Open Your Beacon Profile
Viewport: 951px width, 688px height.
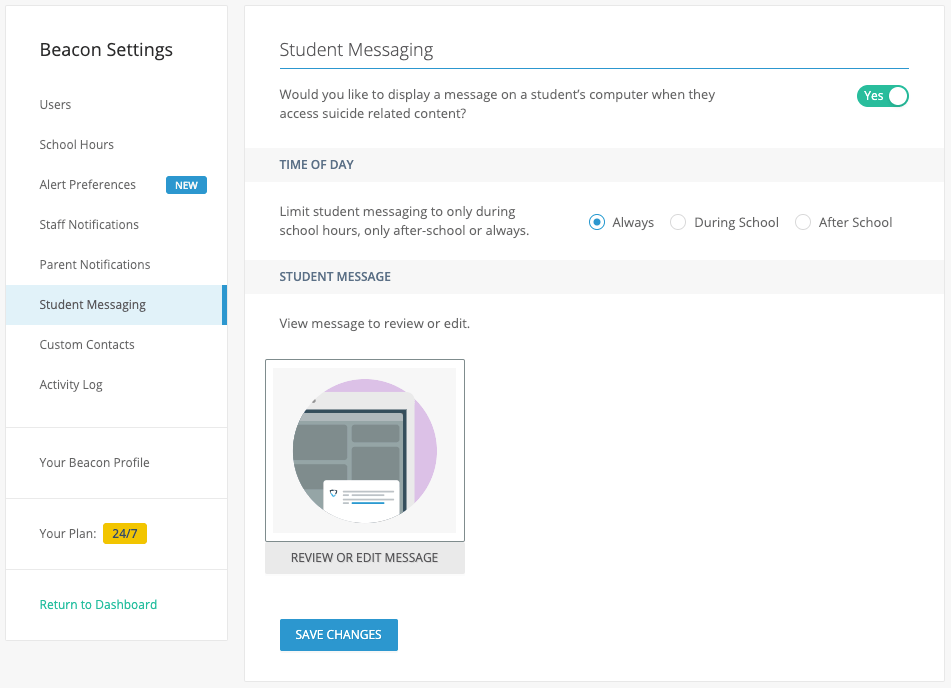[x=94, y=462]
